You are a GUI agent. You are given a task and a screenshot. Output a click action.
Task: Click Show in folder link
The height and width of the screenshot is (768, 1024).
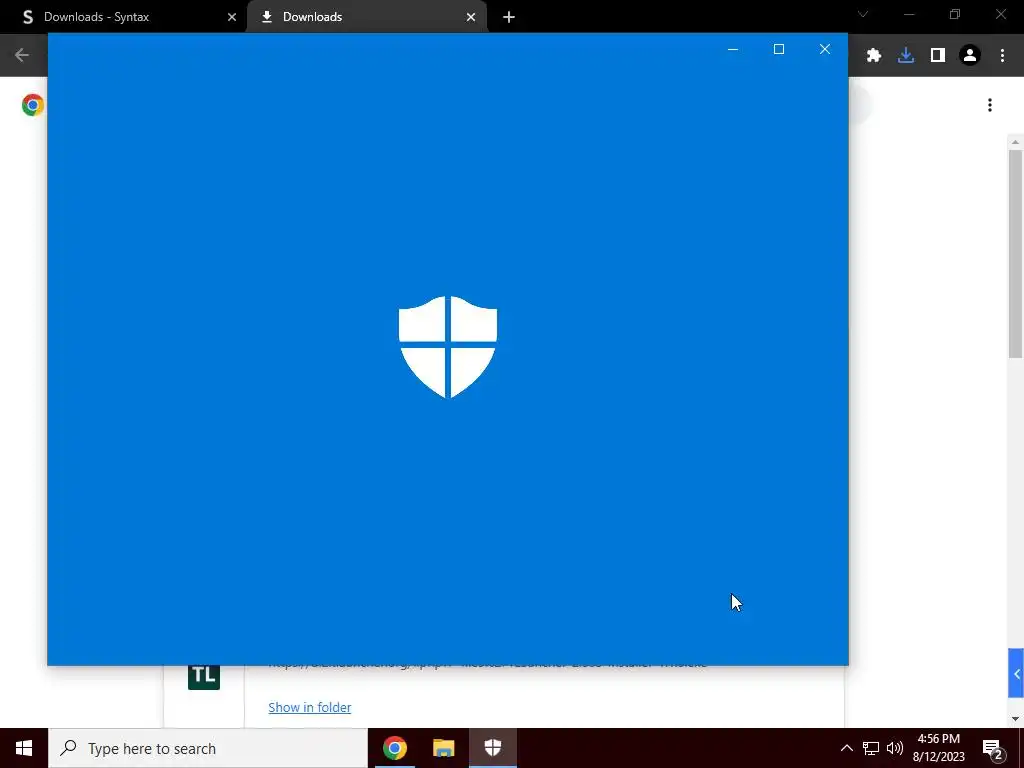pyautogui.click(x=310, y=707)
